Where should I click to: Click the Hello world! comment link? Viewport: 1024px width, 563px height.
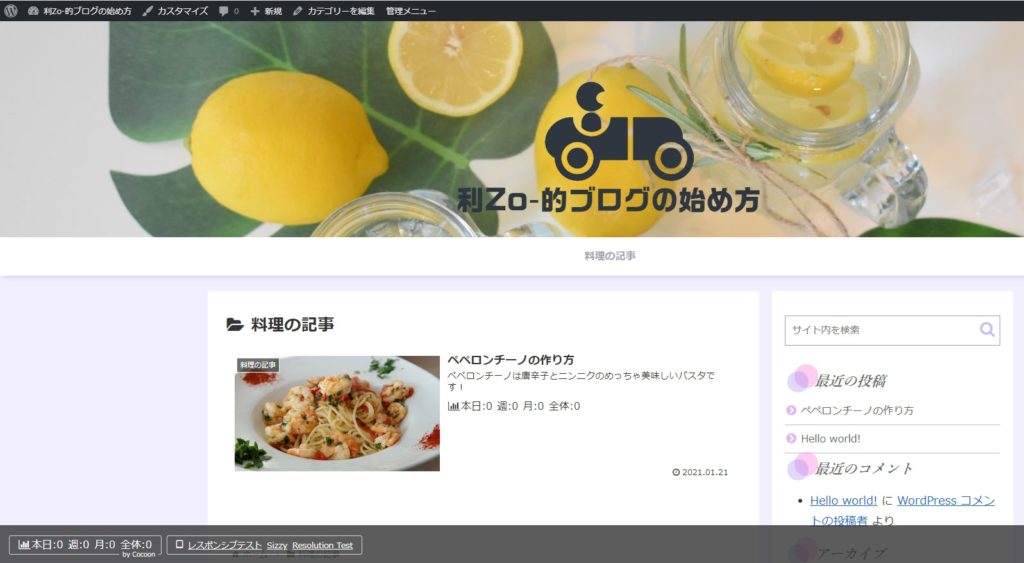(x=843, y=500)
